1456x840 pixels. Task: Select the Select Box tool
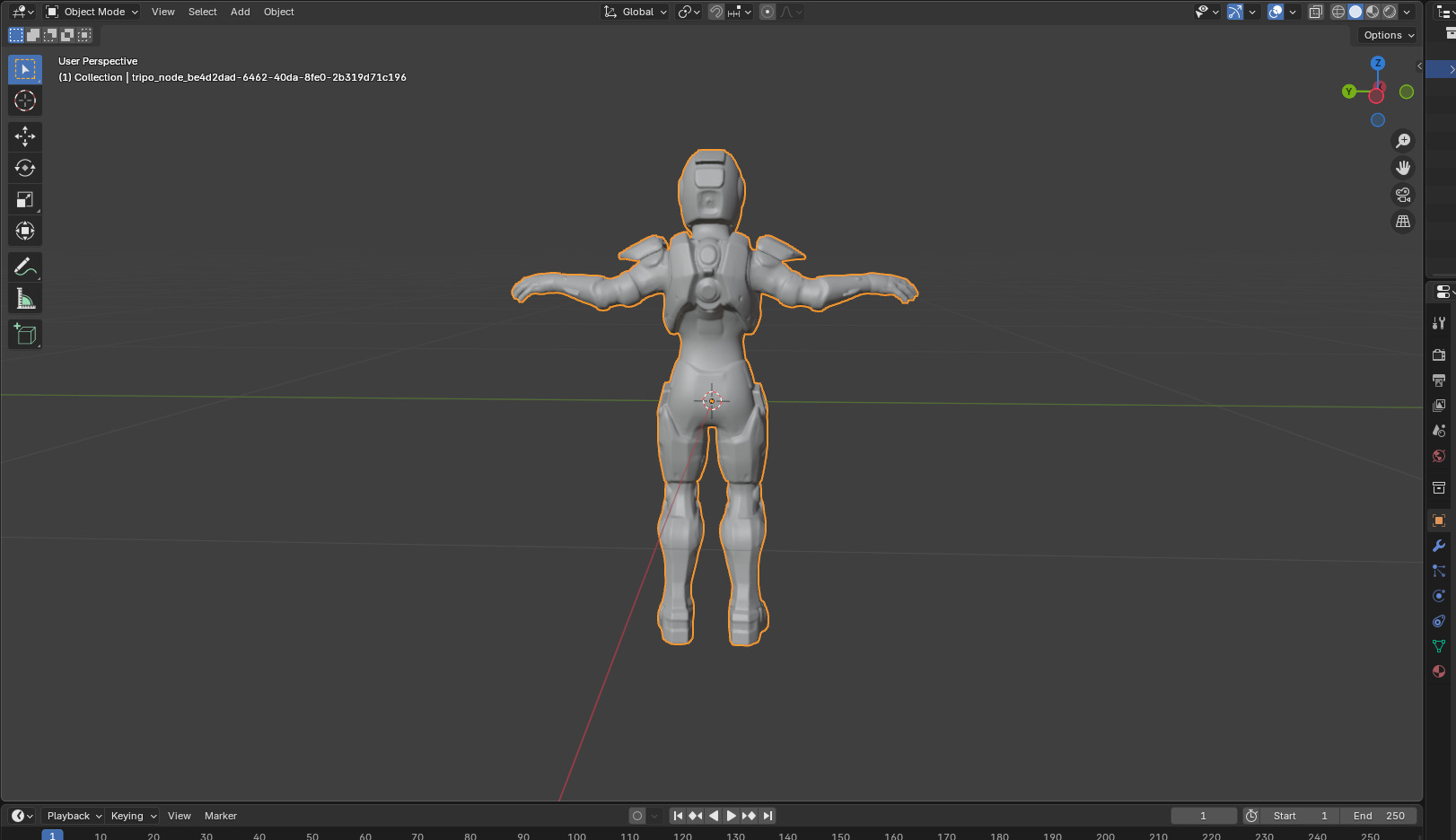(25, 69)
